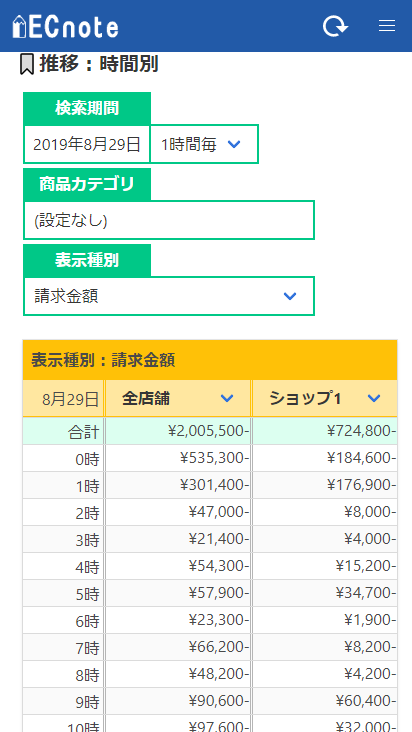Click the 商品カテゴリ (設定なし) field
412x732 pixels.
pos(169,220)
